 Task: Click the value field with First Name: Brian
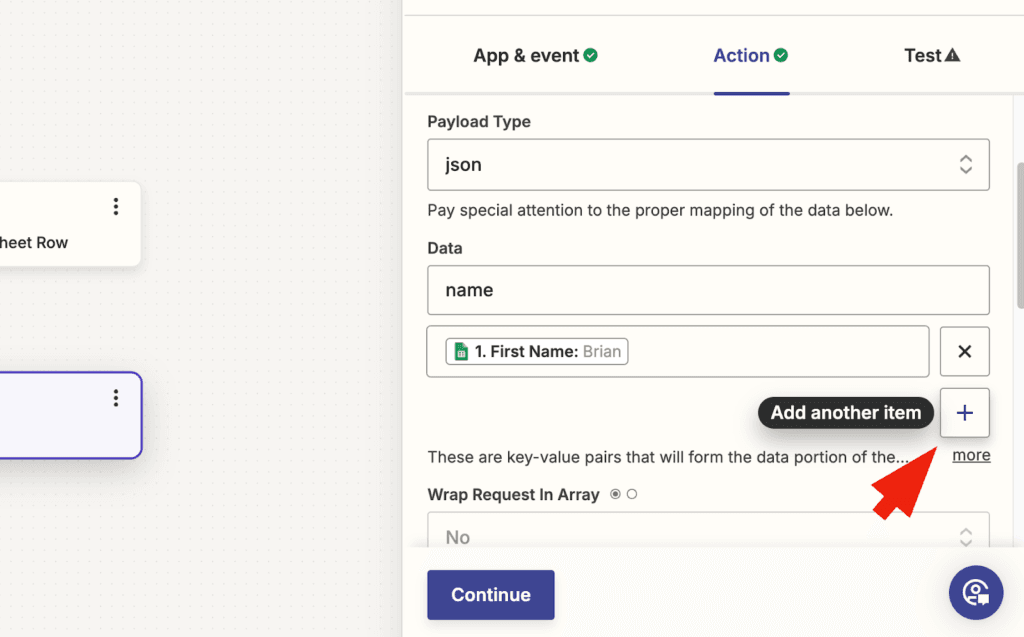[770, 351]
